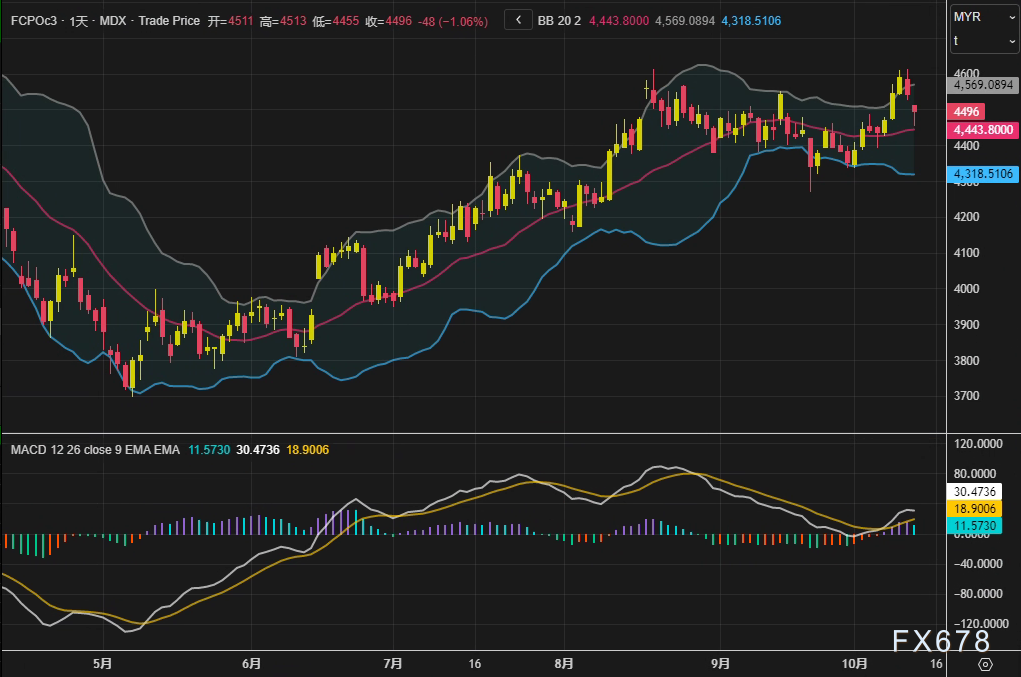Click the 4496 last price tag

(965, 112)
